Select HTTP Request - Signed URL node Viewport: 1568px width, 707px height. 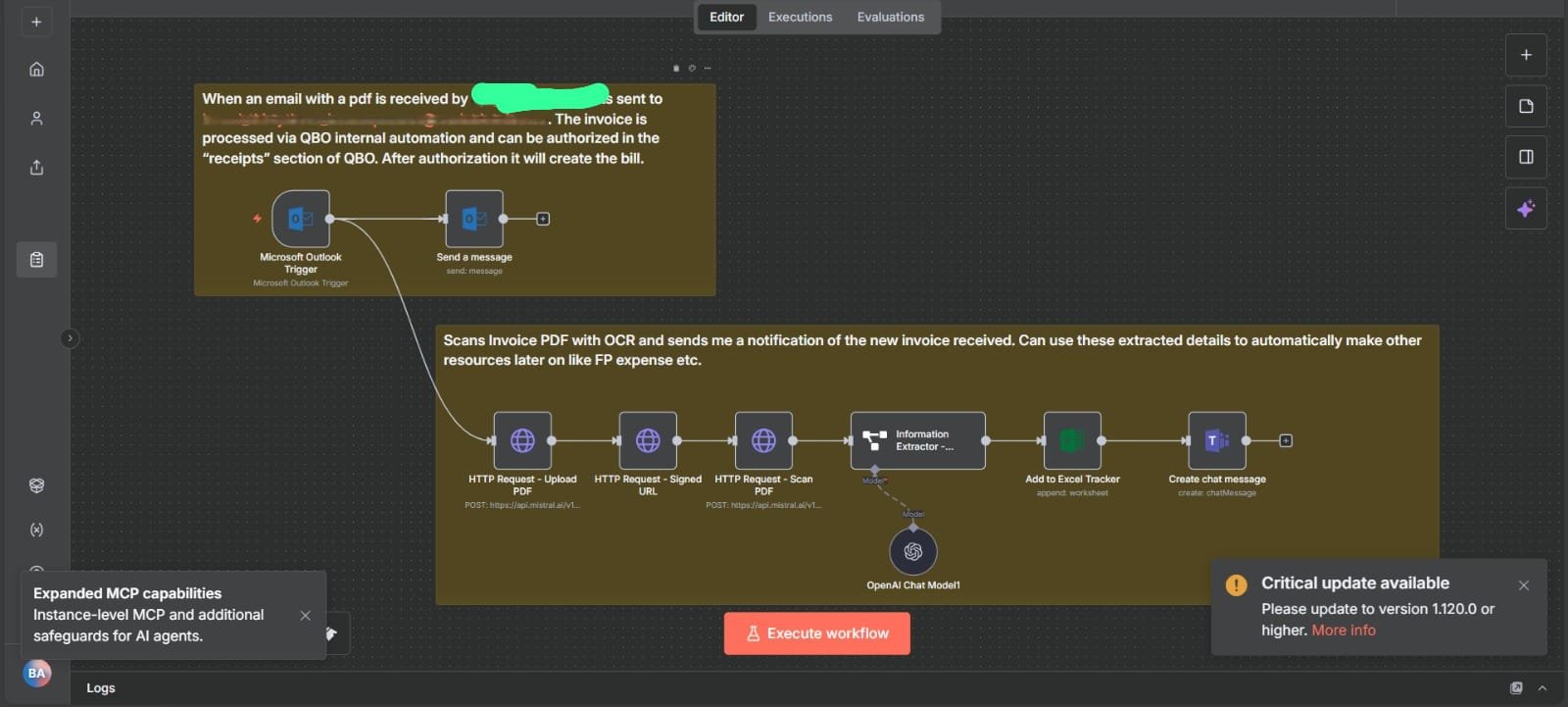[x=648, y=440]
